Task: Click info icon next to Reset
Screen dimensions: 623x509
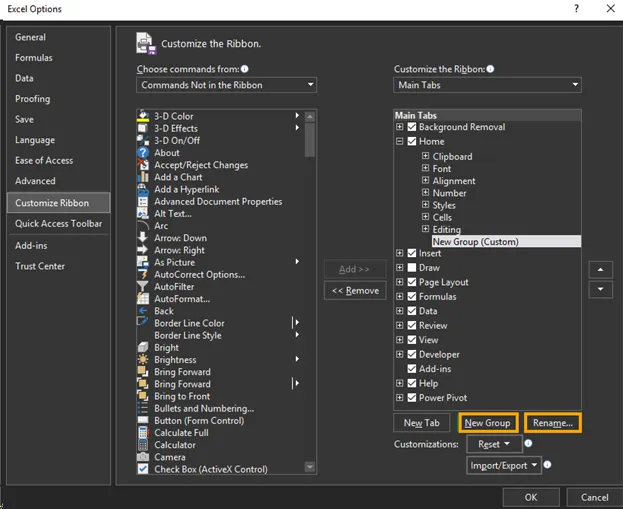Action: tap(528, 443)
